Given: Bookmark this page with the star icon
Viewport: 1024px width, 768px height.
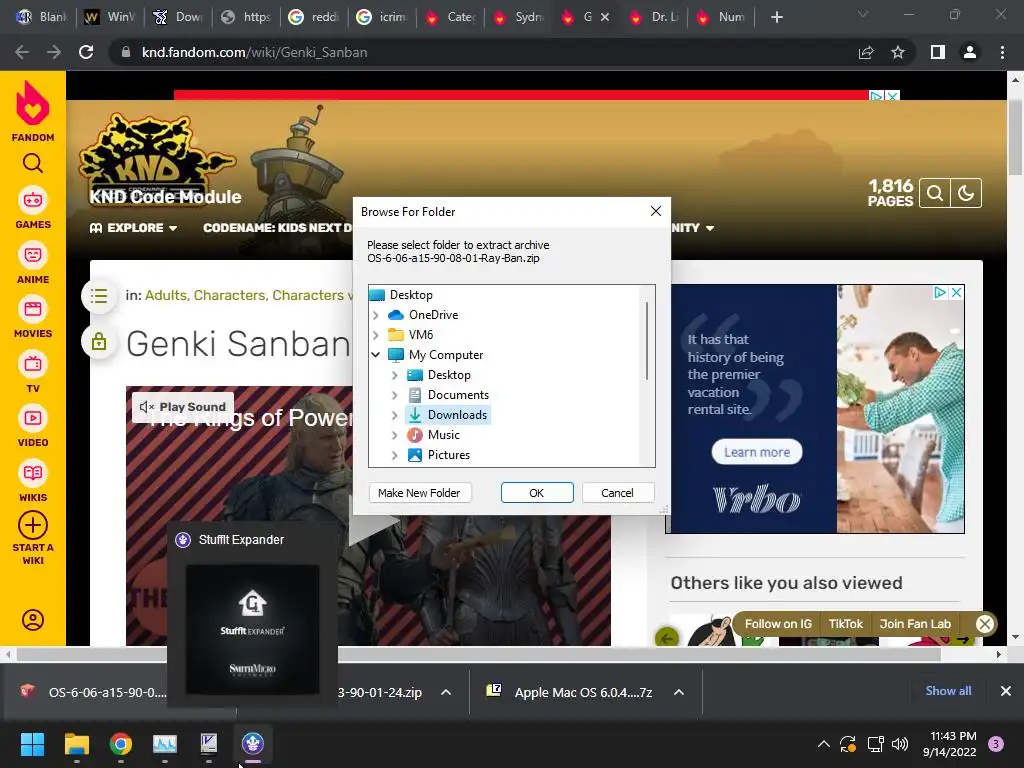Looking at the screenshot, I should click(898, 52).
